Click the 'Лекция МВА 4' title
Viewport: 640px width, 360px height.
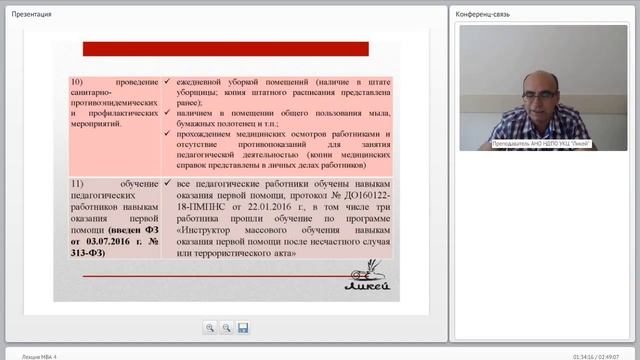39,357
